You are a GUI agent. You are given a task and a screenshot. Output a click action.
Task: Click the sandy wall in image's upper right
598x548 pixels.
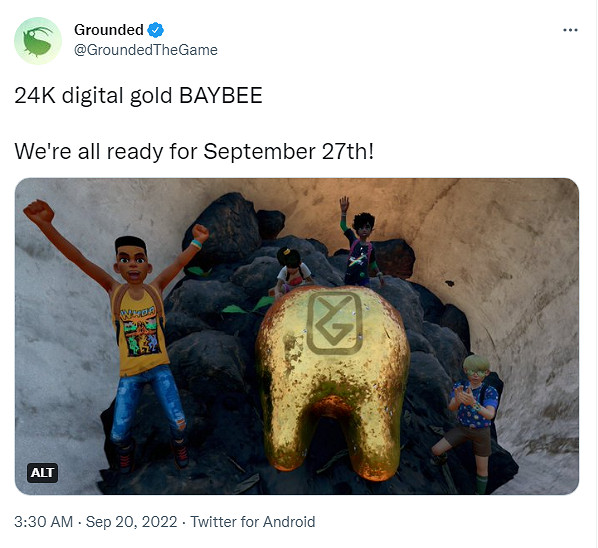click(x=507, y=244)
